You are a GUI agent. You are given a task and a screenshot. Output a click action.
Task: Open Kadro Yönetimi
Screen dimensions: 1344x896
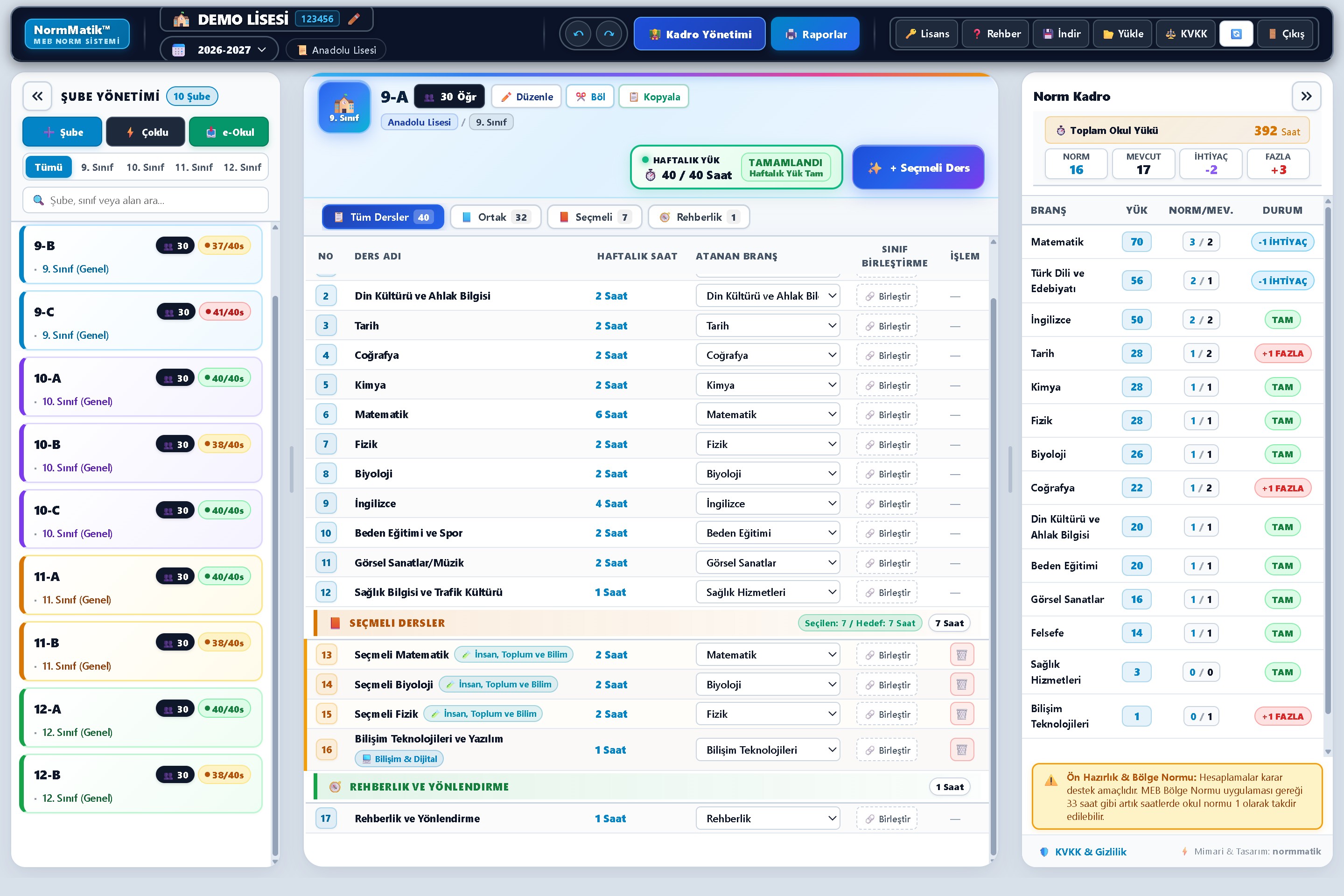pos(700,34)
